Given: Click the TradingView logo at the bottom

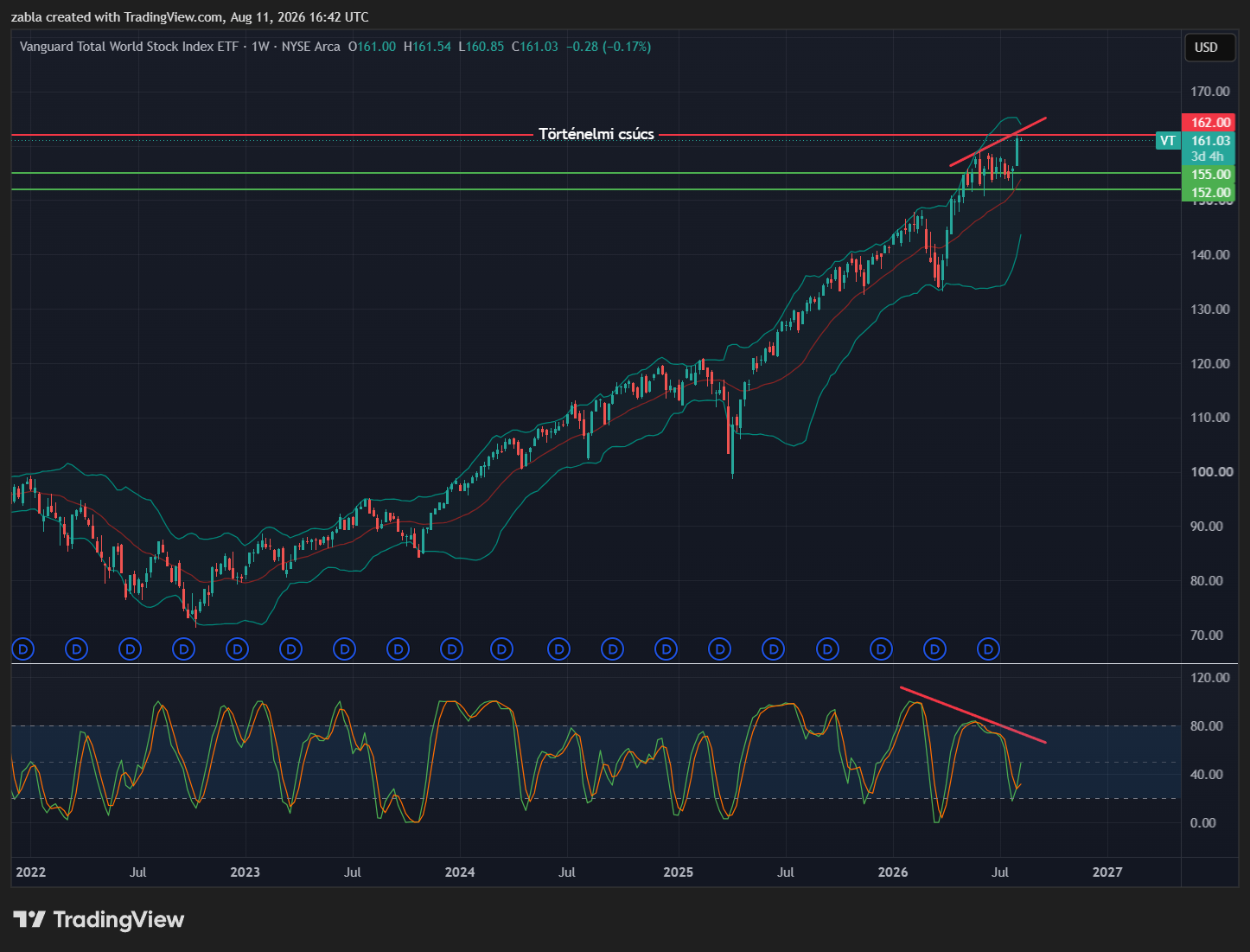Looking at the screenshot, I should point(99,919).
